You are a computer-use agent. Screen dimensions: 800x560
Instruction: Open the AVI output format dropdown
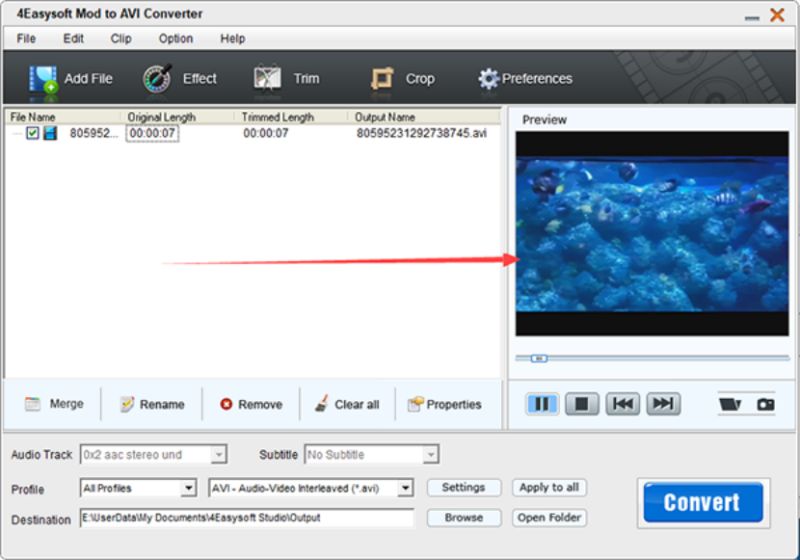405,488
